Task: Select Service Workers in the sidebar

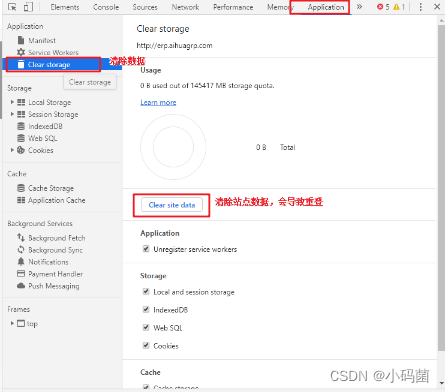Action: coord(53,52)
